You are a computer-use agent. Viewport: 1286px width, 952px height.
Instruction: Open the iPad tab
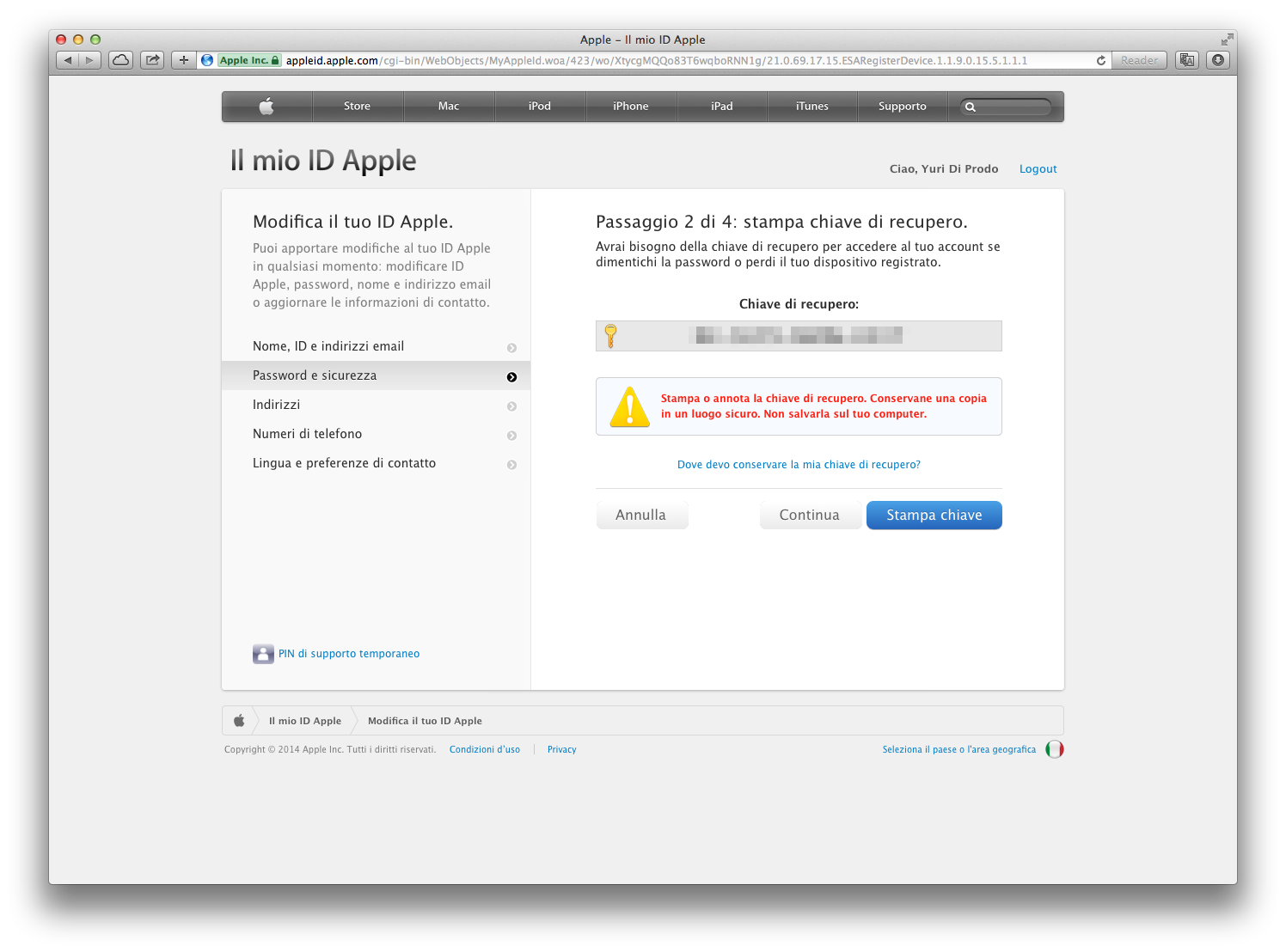(722, 107)
